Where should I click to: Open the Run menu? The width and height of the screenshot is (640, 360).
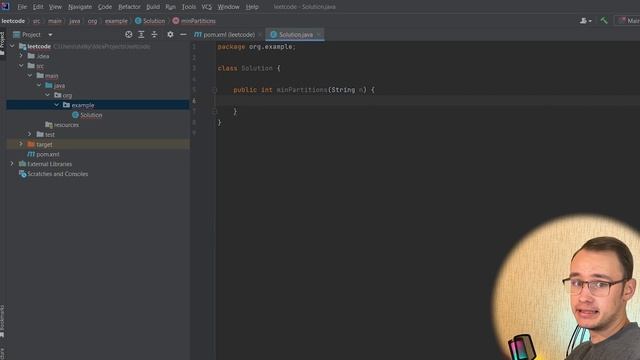tap(170, 7)
